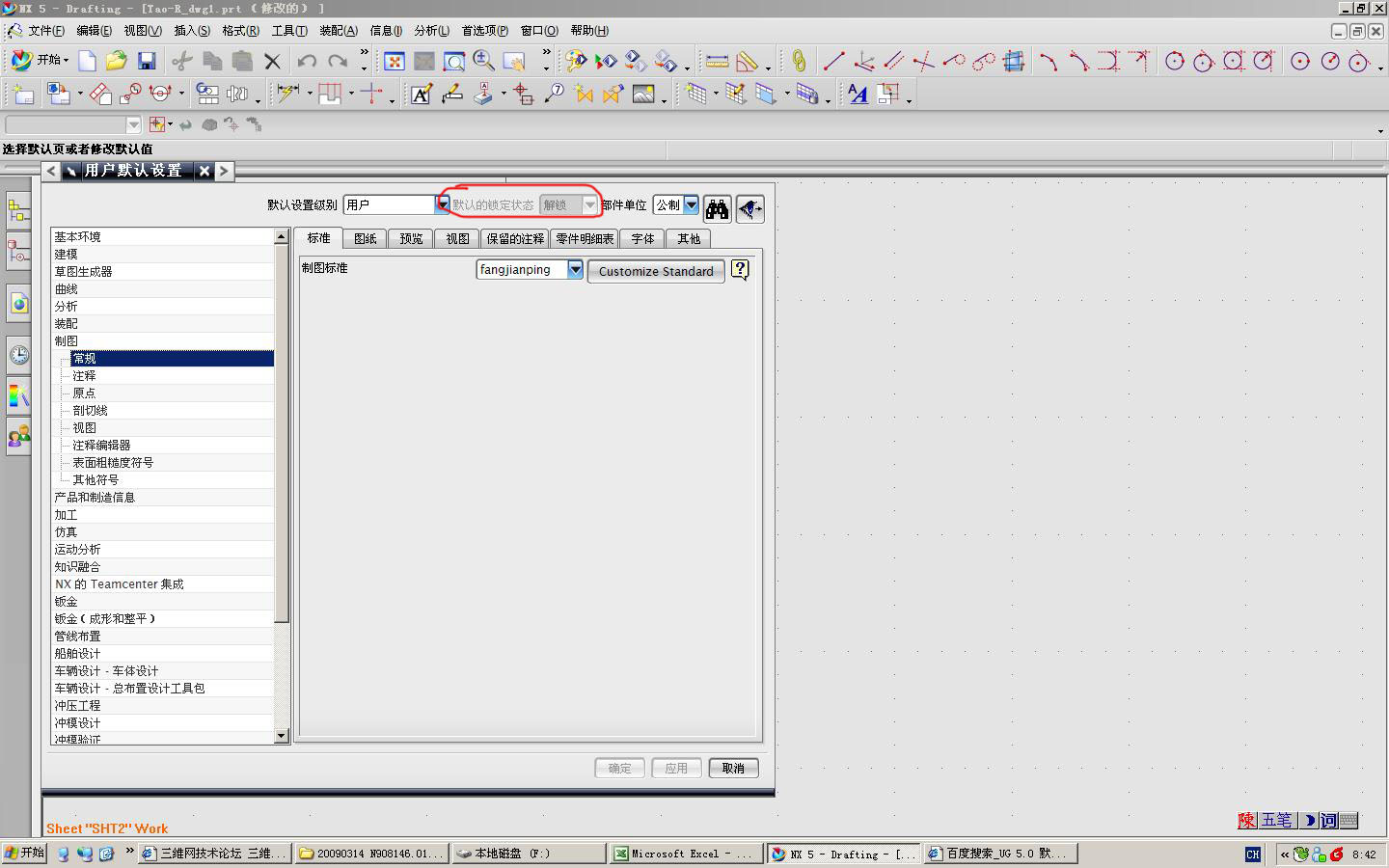Click the Customize Standard button
The width and height of the screenshot is (1389, 868).
(656, 271)
